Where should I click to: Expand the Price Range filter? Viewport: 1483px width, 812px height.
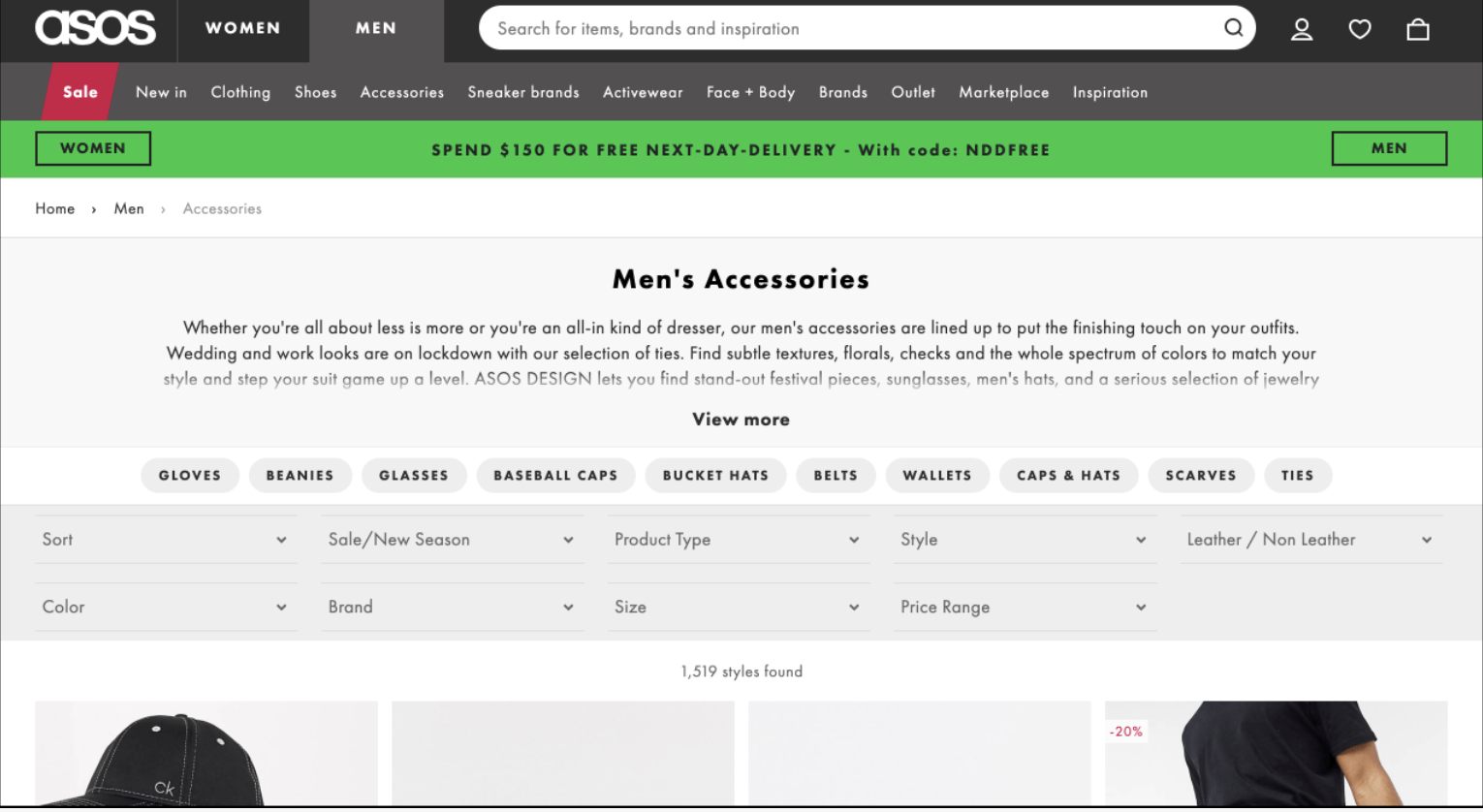(1025, 608)
